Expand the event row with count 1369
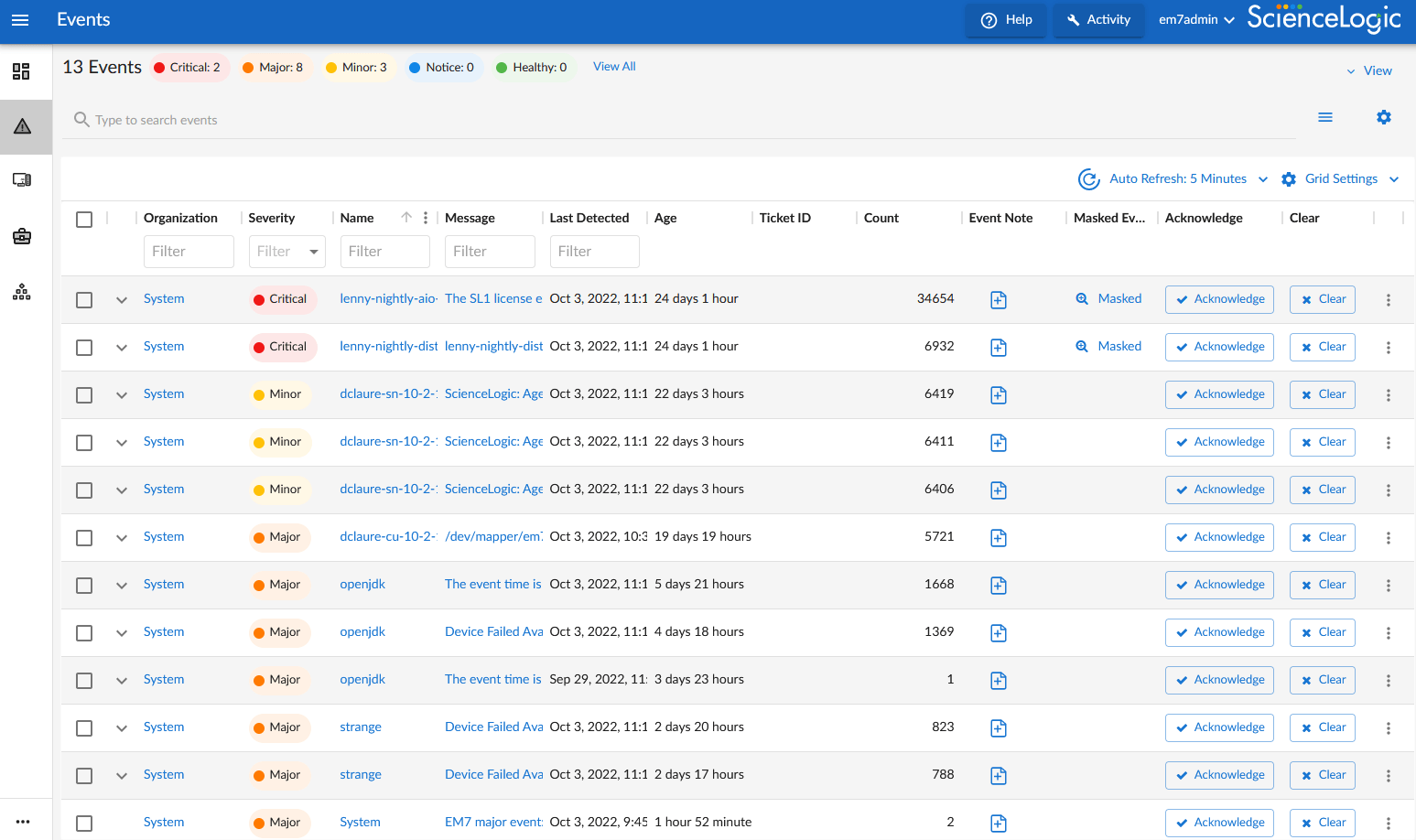Image resolution: width=1416 pixels, height=840 pixels. tap(122, 633)
